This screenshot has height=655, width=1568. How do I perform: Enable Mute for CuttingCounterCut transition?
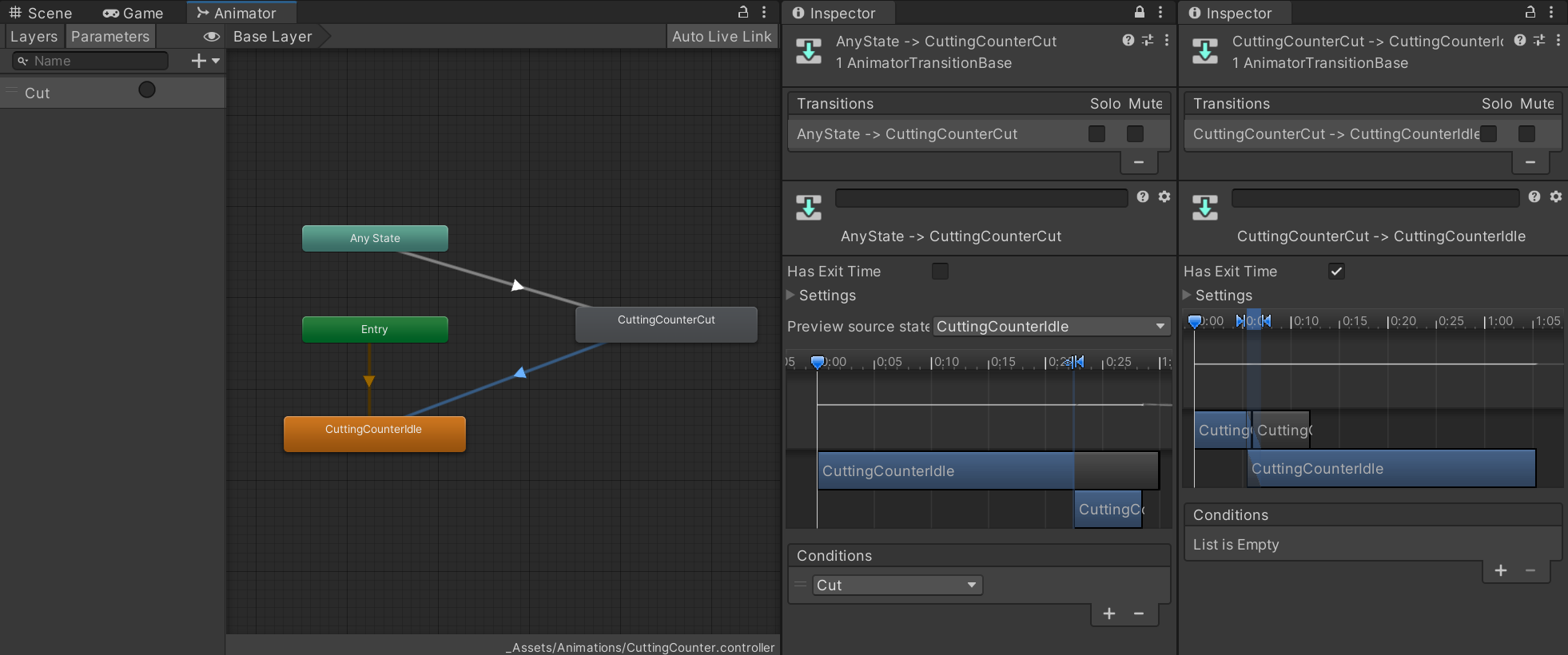point(1526,133)
